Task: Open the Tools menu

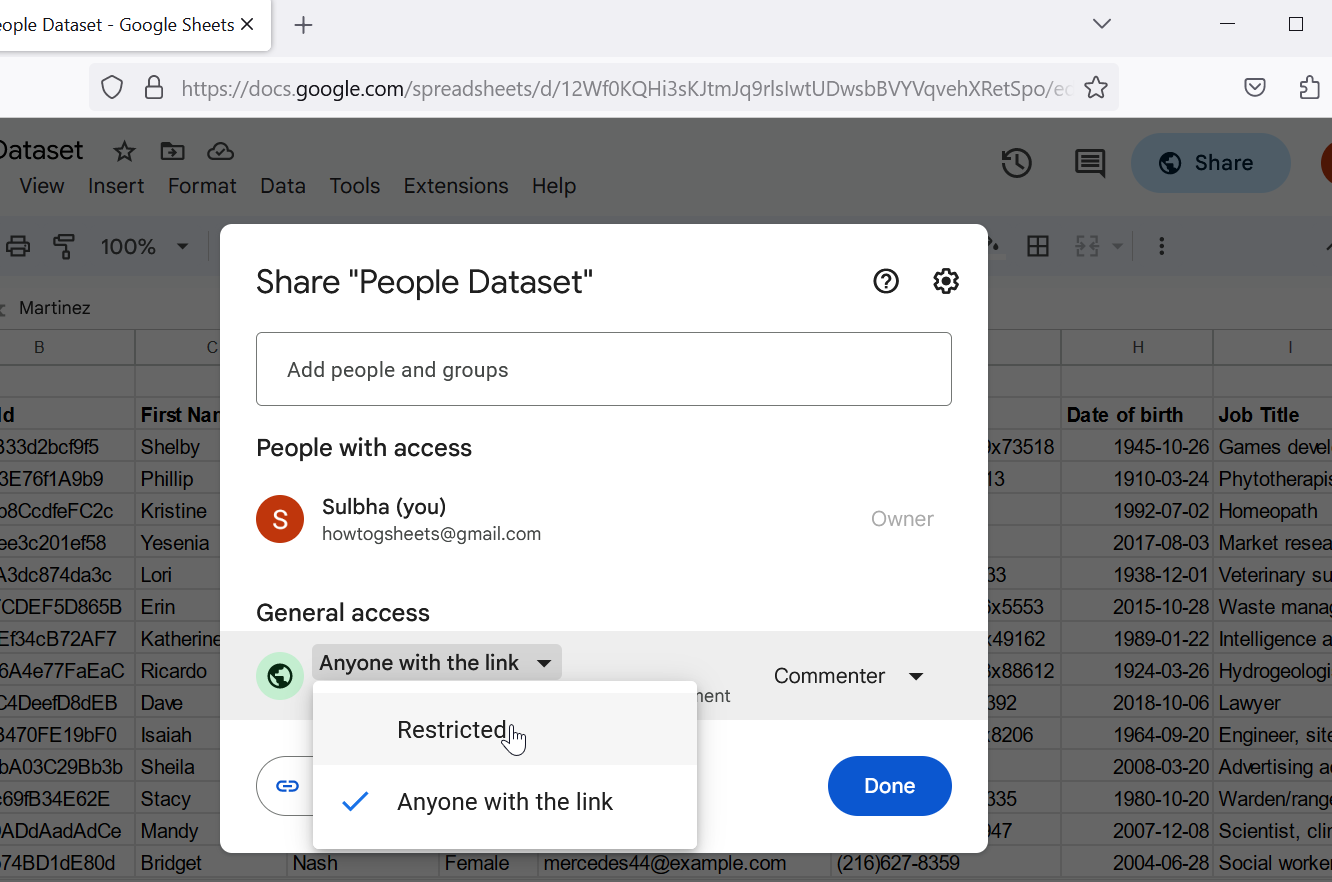Action: pyautogui.click(x=355, y=186)
